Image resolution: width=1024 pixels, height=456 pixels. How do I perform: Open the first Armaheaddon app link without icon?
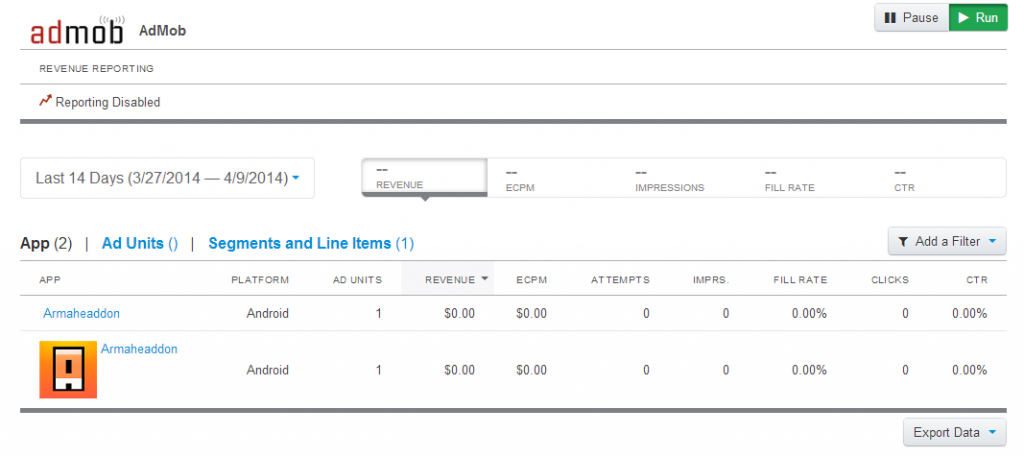[x=82, y=314]
